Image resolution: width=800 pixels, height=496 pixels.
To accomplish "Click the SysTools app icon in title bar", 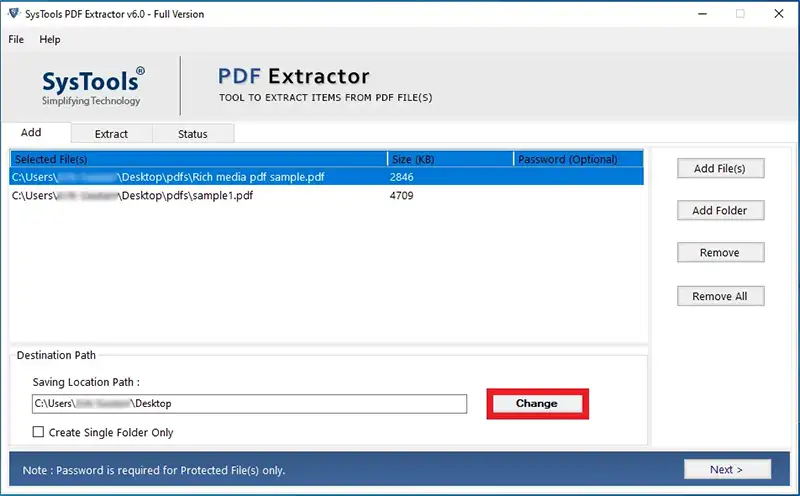I will tap(14, 13).
